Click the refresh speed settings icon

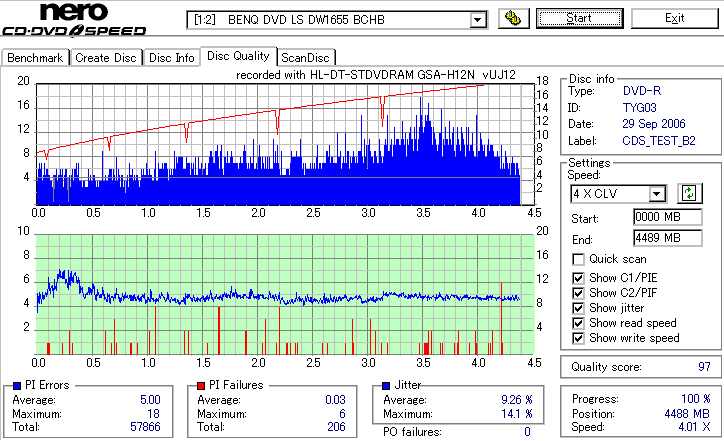pos(689,193)
